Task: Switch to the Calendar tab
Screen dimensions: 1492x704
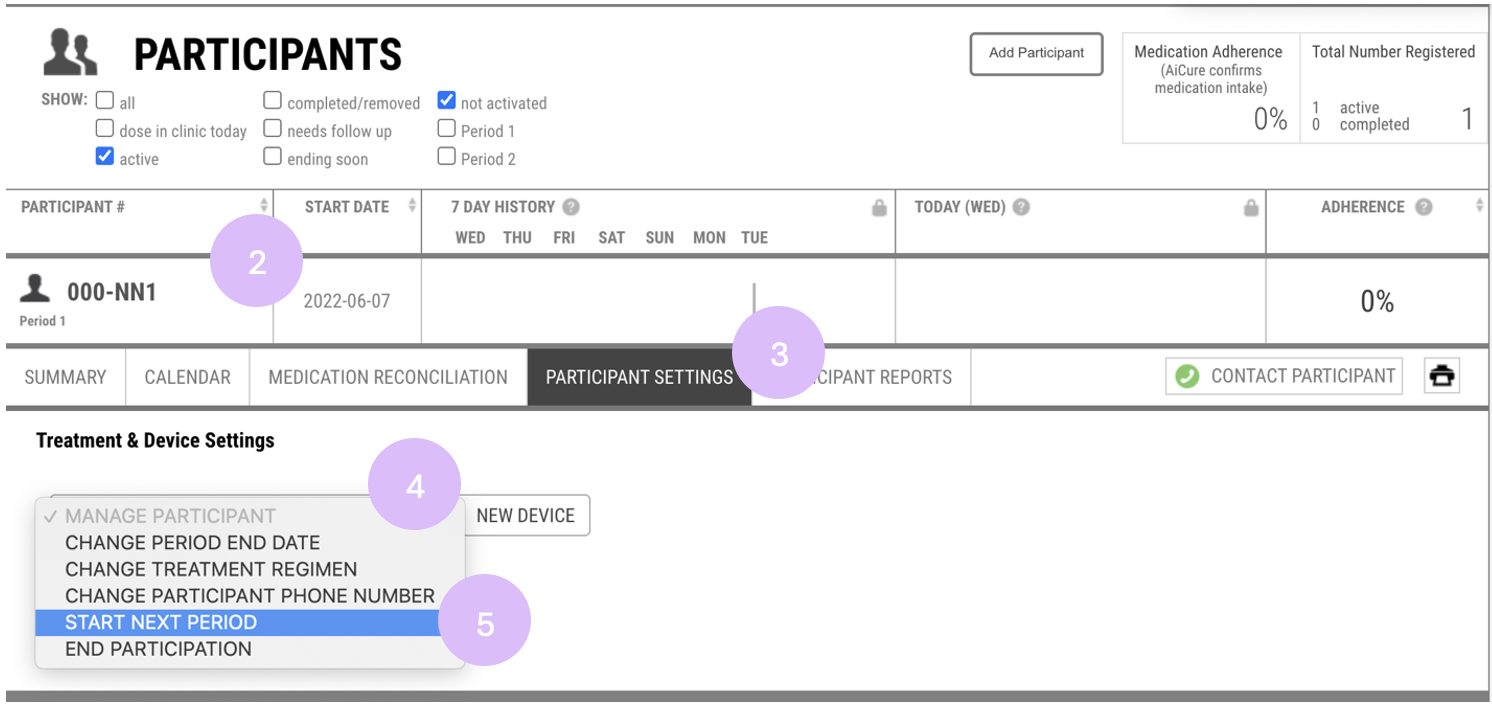Action: (x=187, y=377)
